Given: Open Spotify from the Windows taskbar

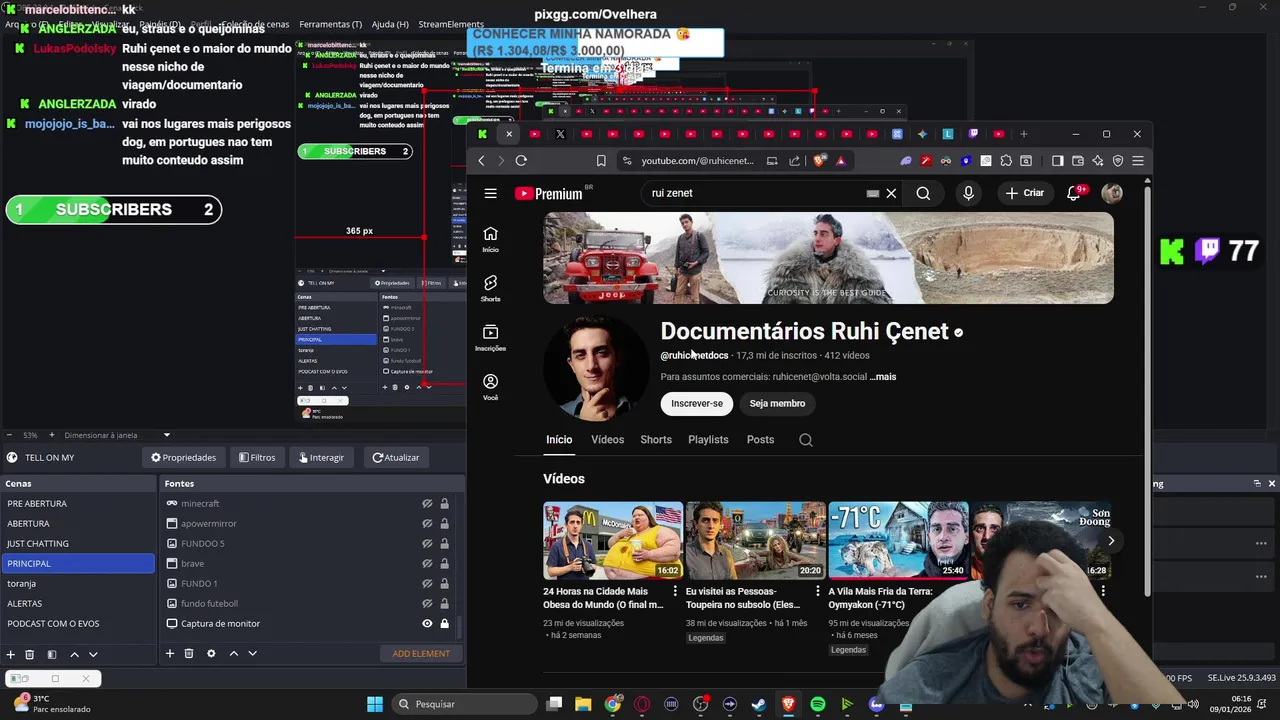Looking at the screenshot, I should click(x=818, y=705).
